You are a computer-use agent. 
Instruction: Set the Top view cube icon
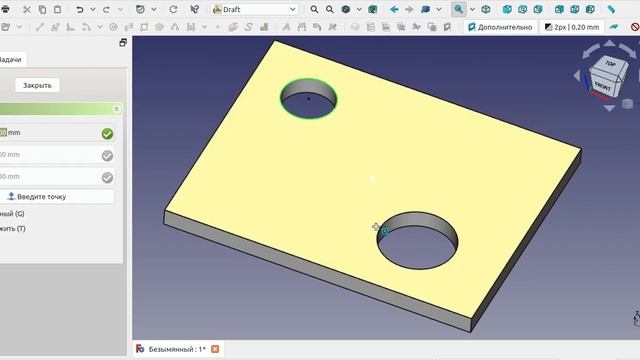(x=522, y=9)
